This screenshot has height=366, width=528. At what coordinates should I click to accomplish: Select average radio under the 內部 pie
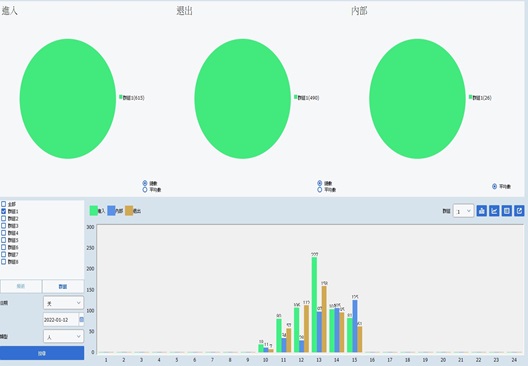tap(494, 186)
